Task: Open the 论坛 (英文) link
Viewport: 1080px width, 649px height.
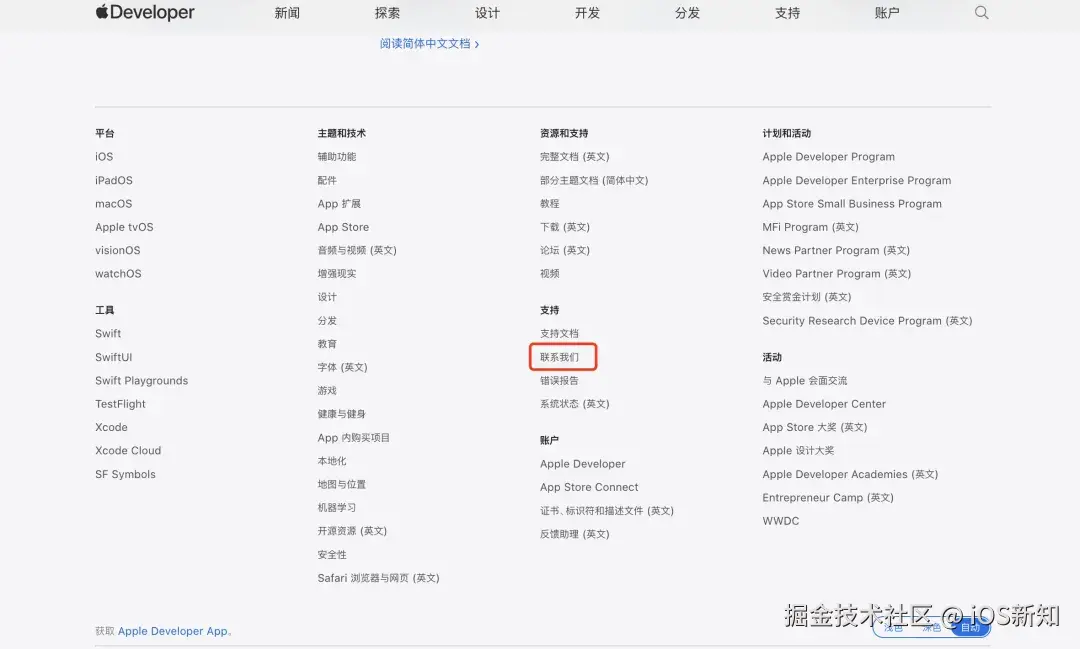Action: [x=565, y=250]
